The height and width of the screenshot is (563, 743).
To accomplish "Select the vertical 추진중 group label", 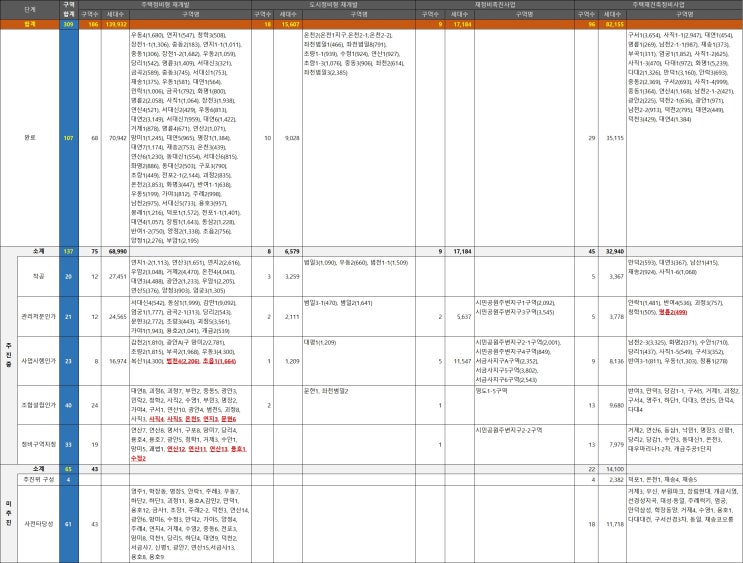I will (x=9, y=355).
